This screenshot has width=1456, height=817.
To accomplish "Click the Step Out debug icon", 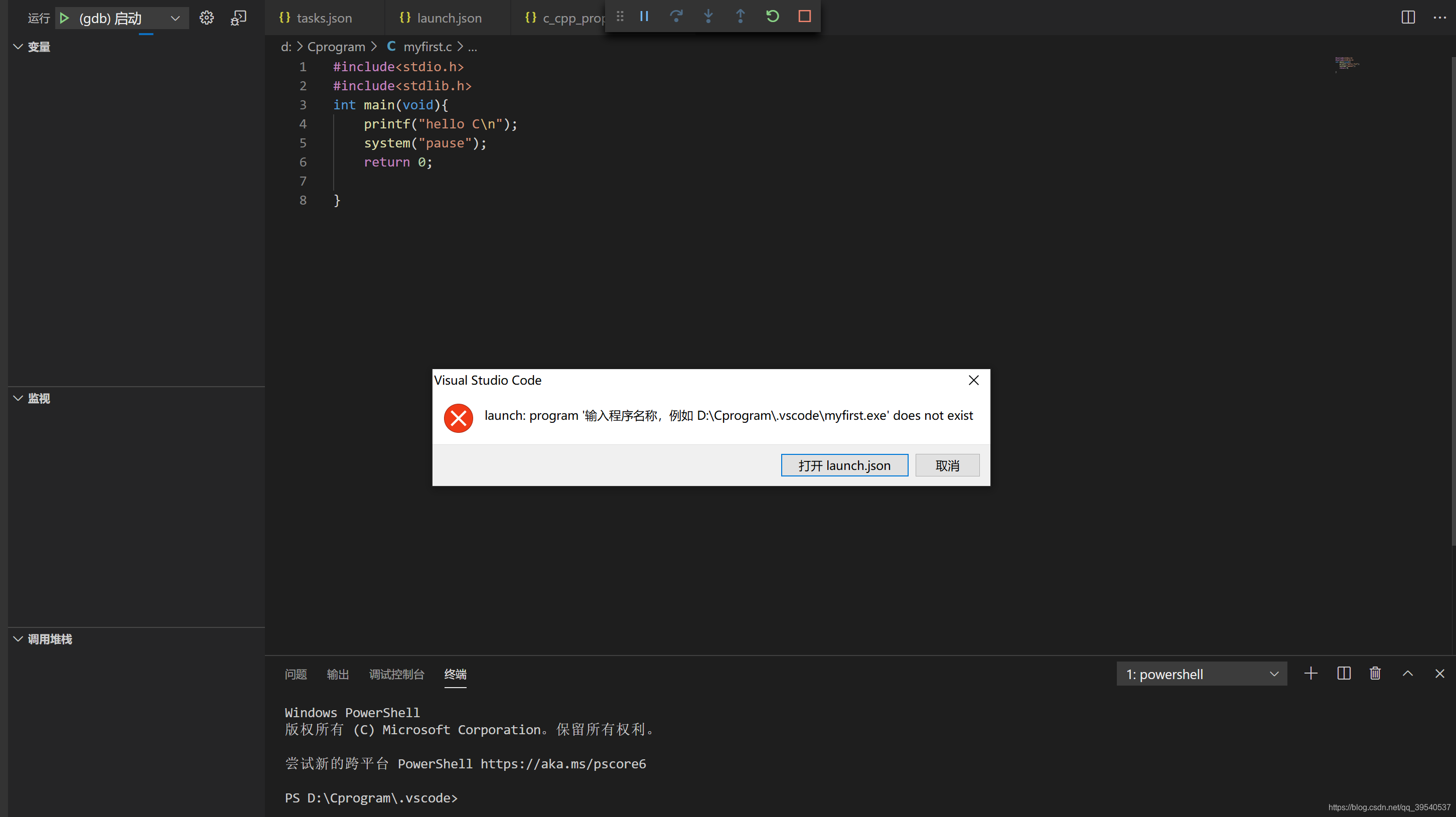I will 740,17.
